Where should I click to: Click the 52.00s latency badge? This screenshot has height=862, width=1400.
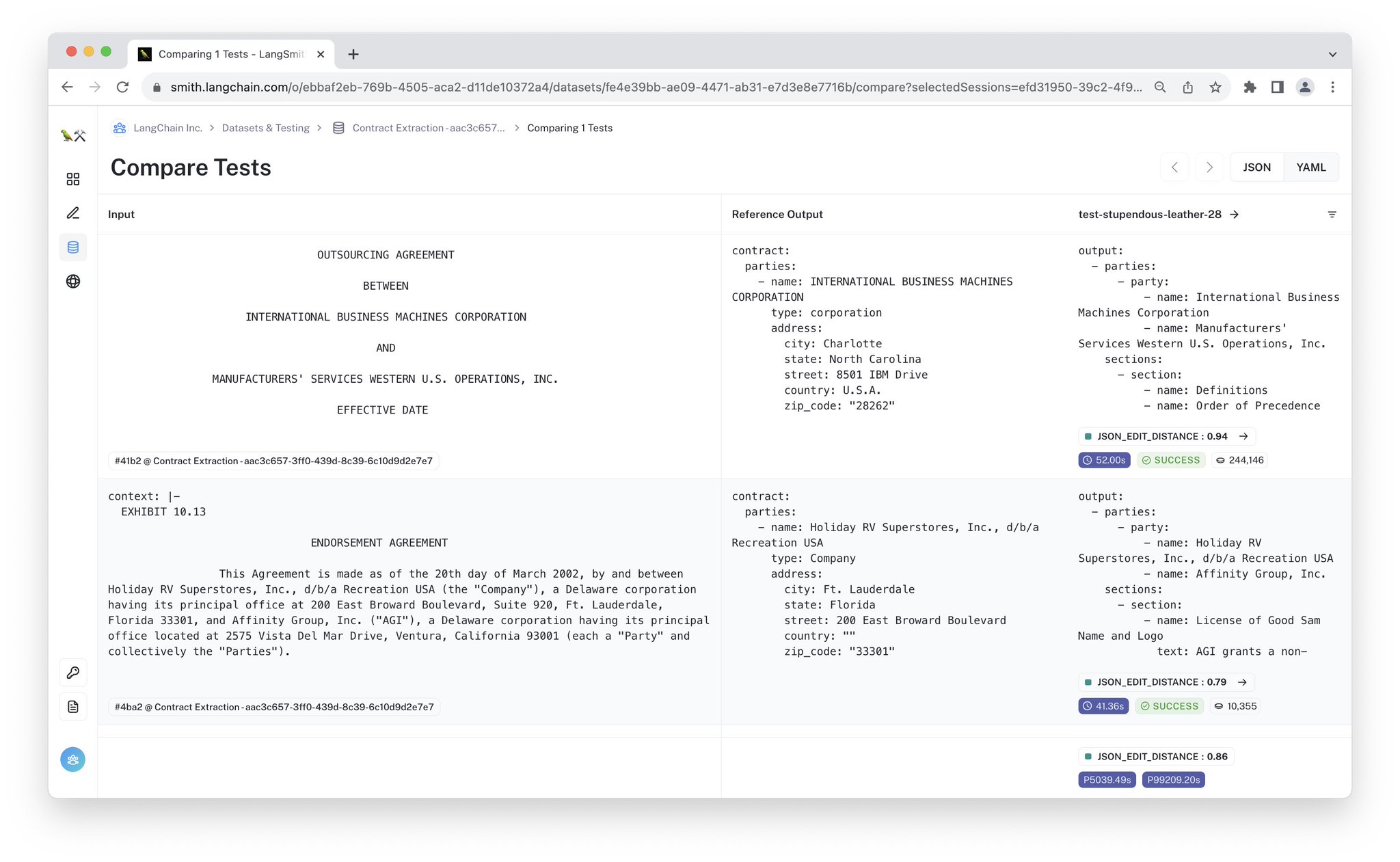(x=1104, y=460)
